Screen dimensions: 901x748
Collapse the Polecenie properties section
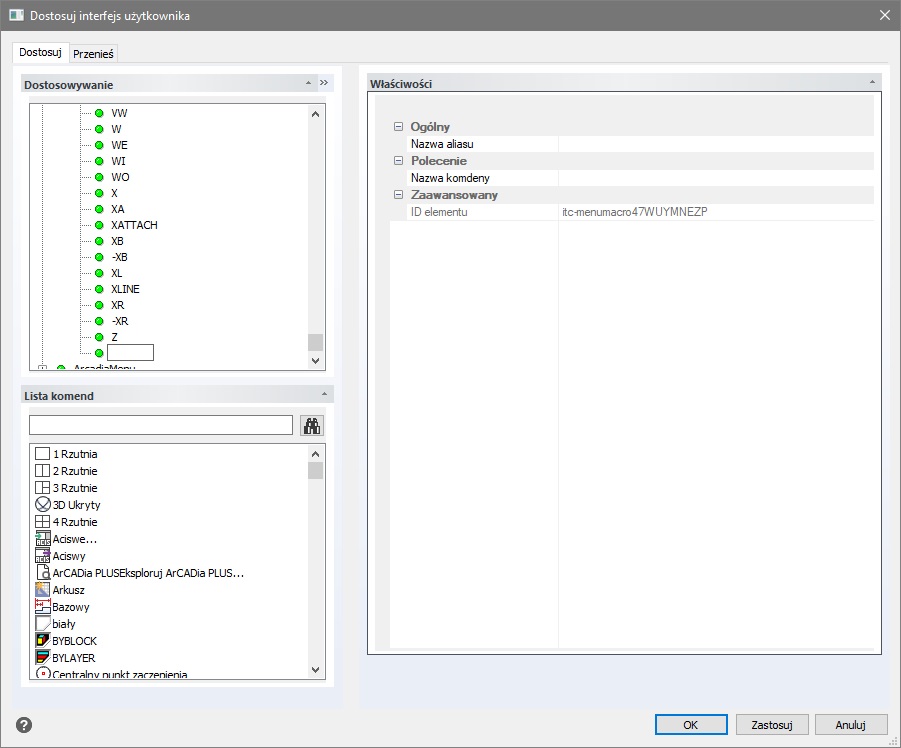pos(398,161)
